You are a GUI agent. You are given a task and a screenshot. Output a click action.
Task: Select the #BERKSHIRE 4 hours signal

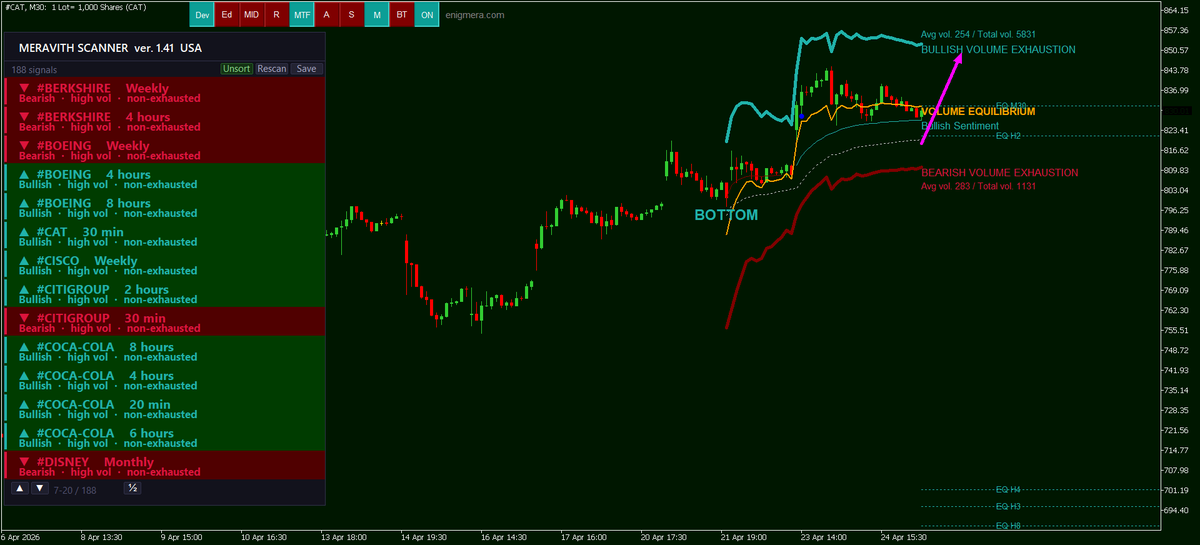point(165,121)
